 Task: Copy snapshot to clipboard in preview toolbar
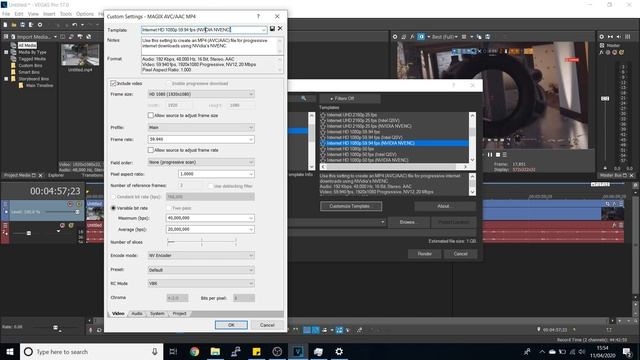[x=479, y=37]
